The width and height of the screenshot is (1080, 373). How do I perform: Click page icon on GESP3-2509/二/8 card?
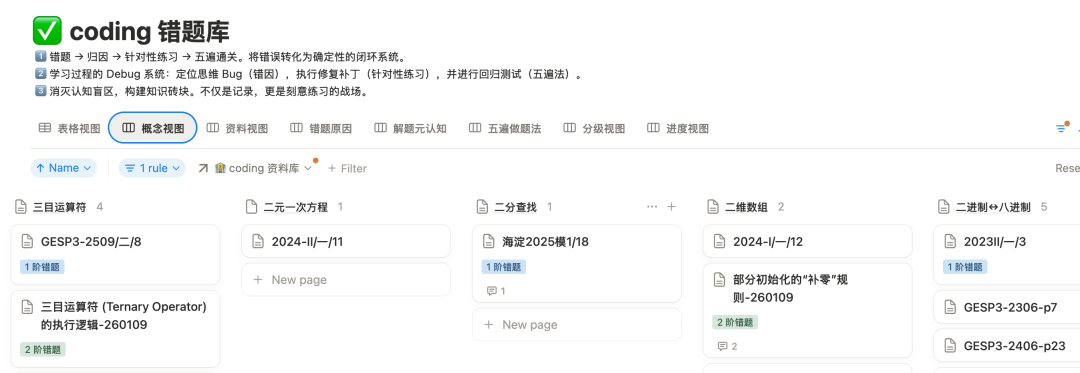tap(28, 241)
